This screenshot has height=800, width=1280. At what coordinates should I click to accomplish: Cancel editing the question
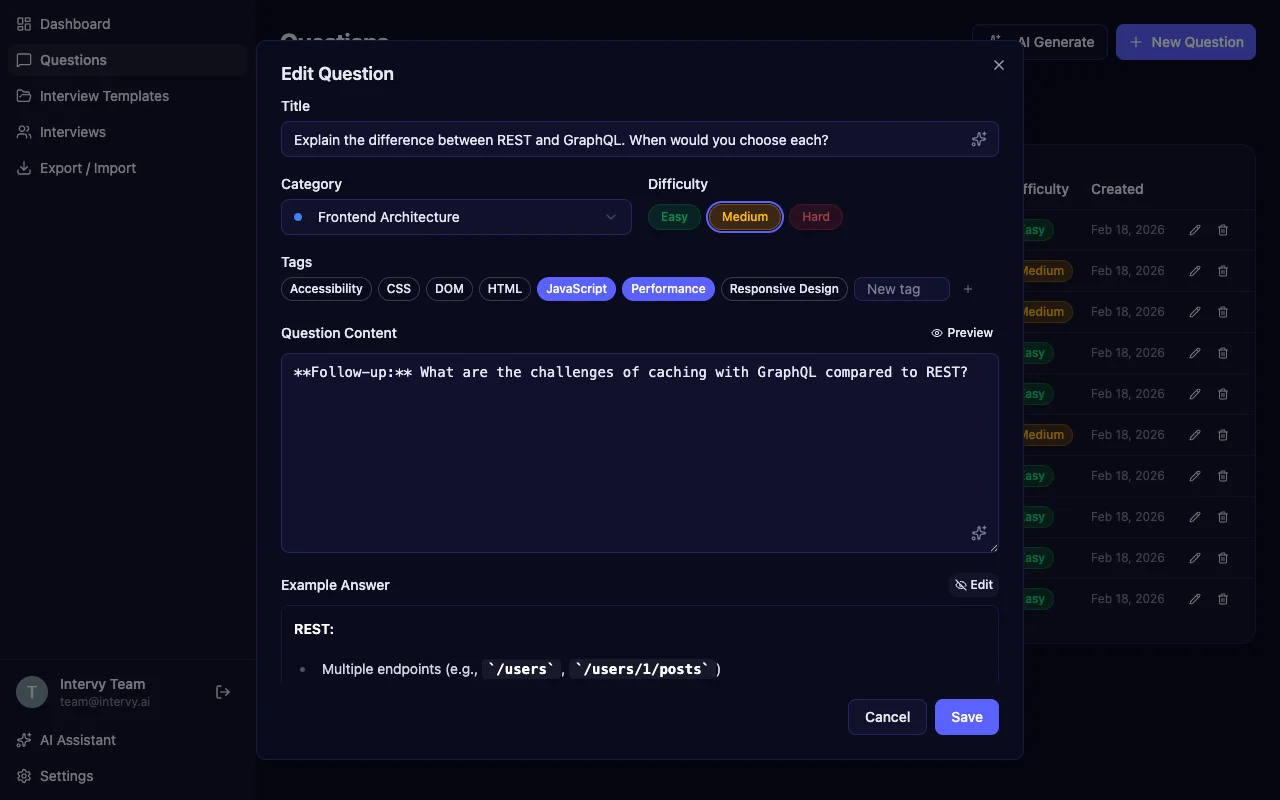tap(886, 717)
